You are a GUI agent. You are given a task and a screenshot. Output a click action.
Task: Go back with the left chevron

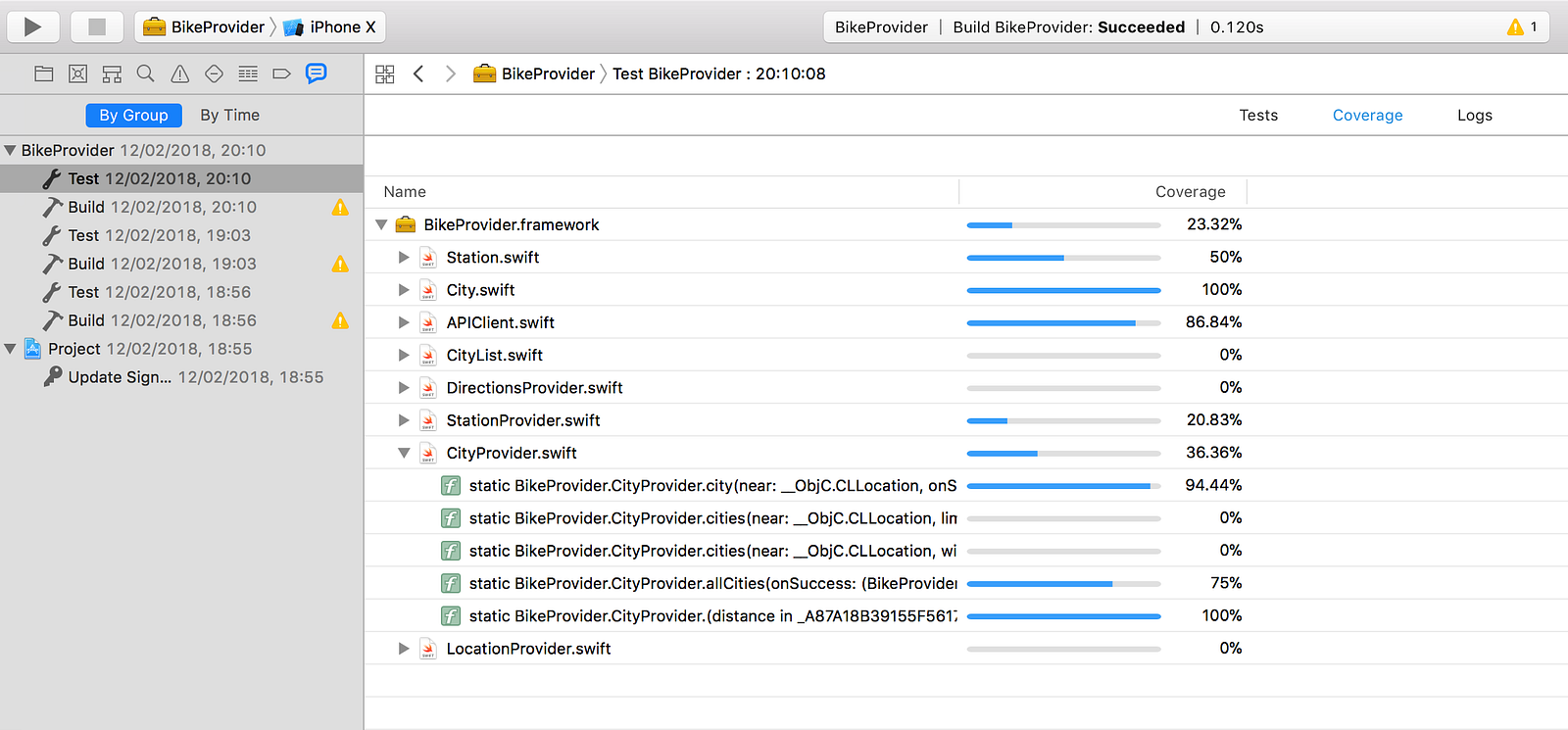(418, 73)
